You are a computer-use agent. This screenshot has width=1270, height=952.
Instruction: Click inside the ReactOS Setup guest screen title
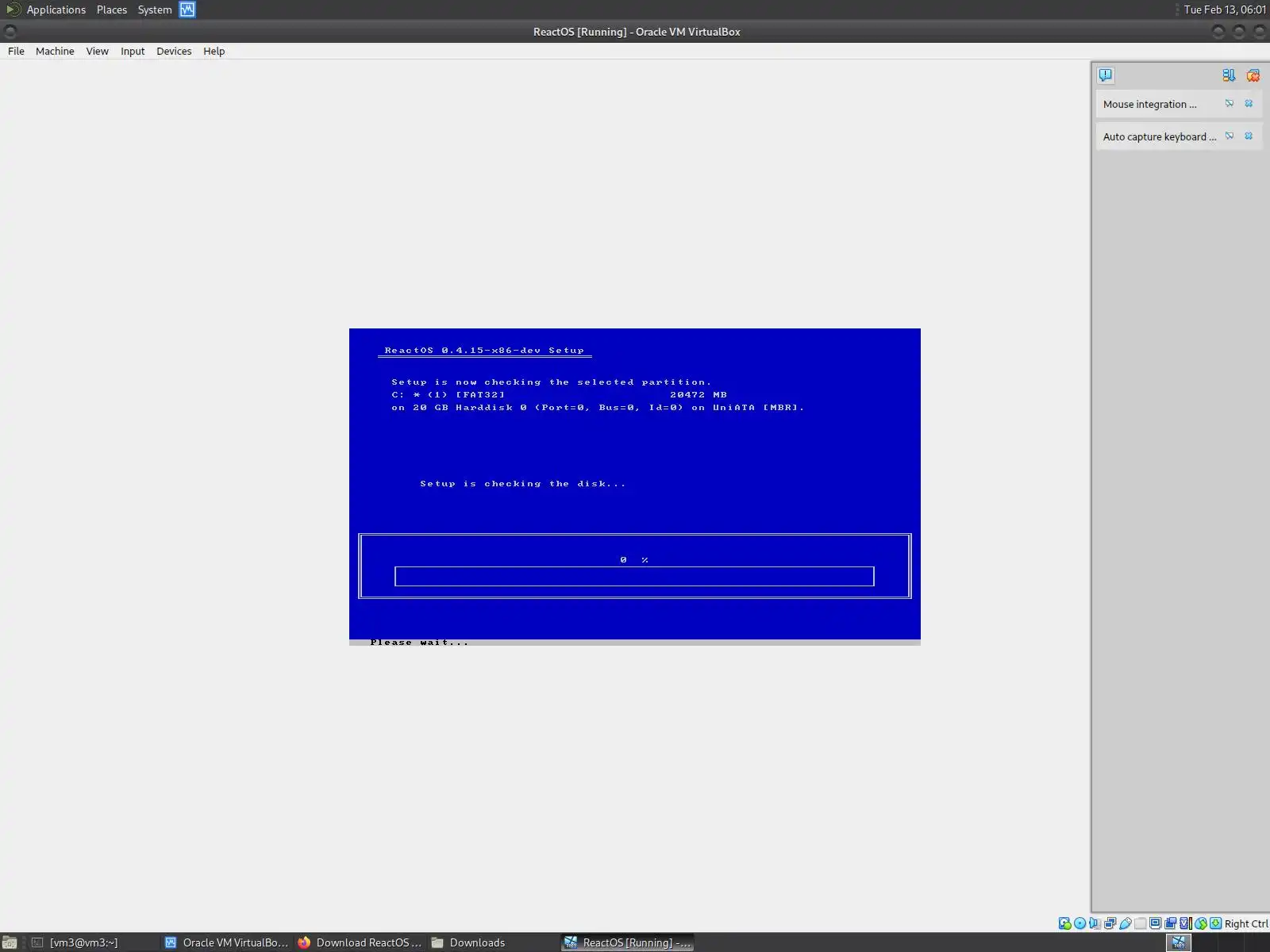[484, 350]
